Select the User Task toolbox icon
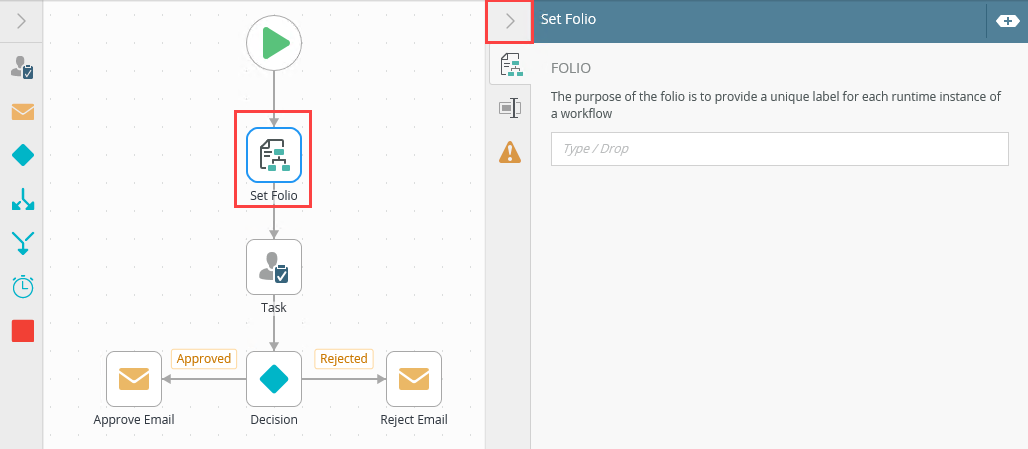 pos(23,68)
